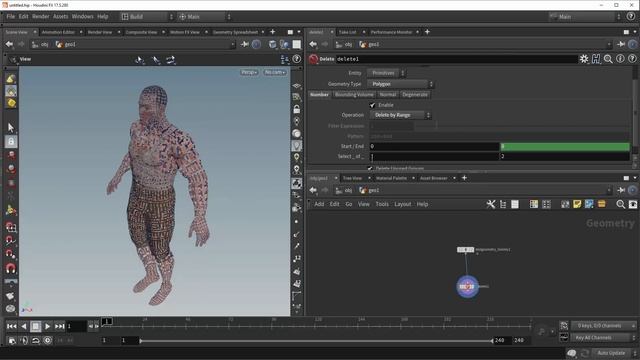Play the timeline forward
This screenshot has width=640, height=360.
tap(47, 326)
